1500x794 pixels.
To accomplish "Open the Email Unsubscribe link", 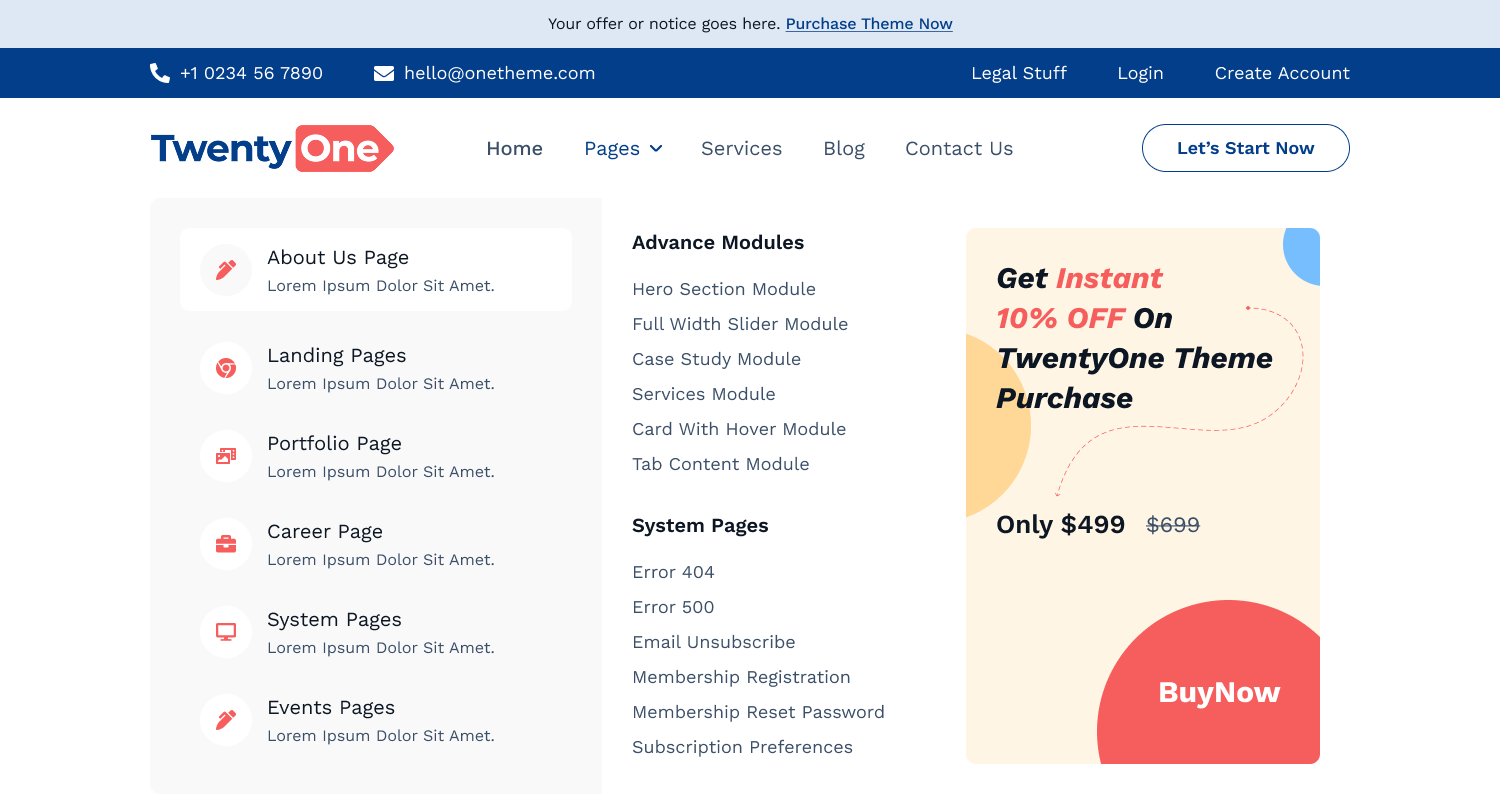I will coord(714,642).
